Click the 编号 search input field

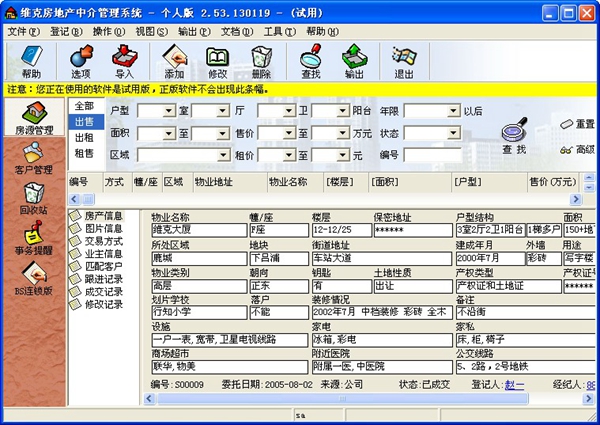pos(432,155)
